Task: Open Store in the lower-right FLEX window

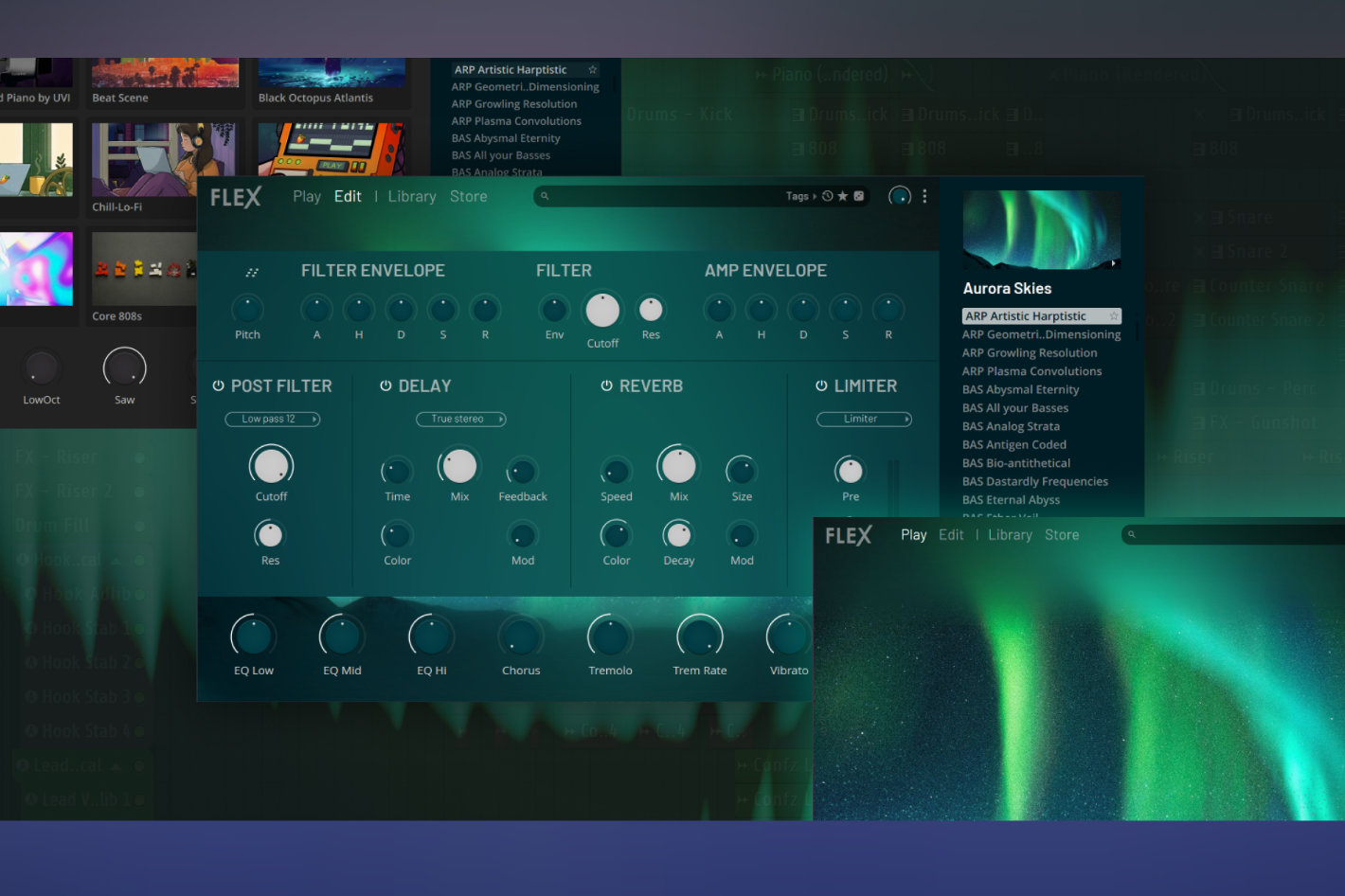Action: (x=1062, y=535)
